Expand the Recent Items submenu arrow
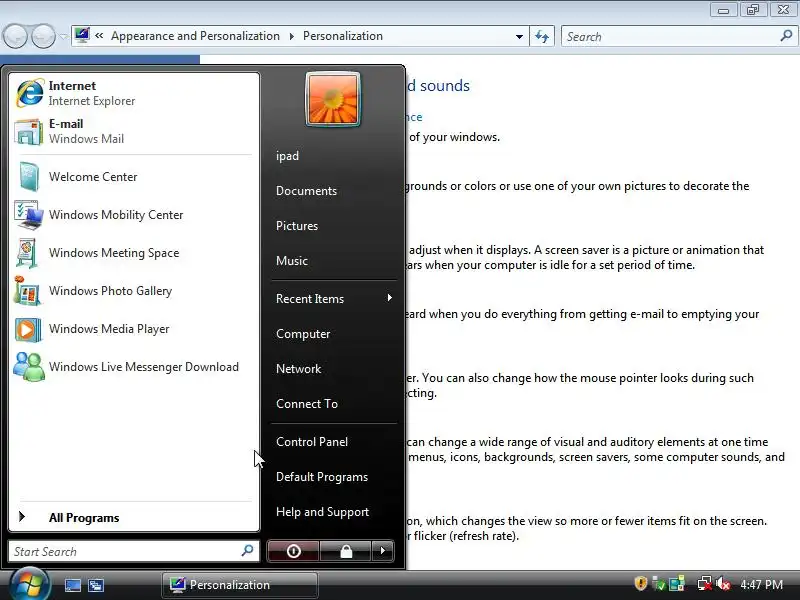The width and height of the screenshot is (800, 600). 389,297
